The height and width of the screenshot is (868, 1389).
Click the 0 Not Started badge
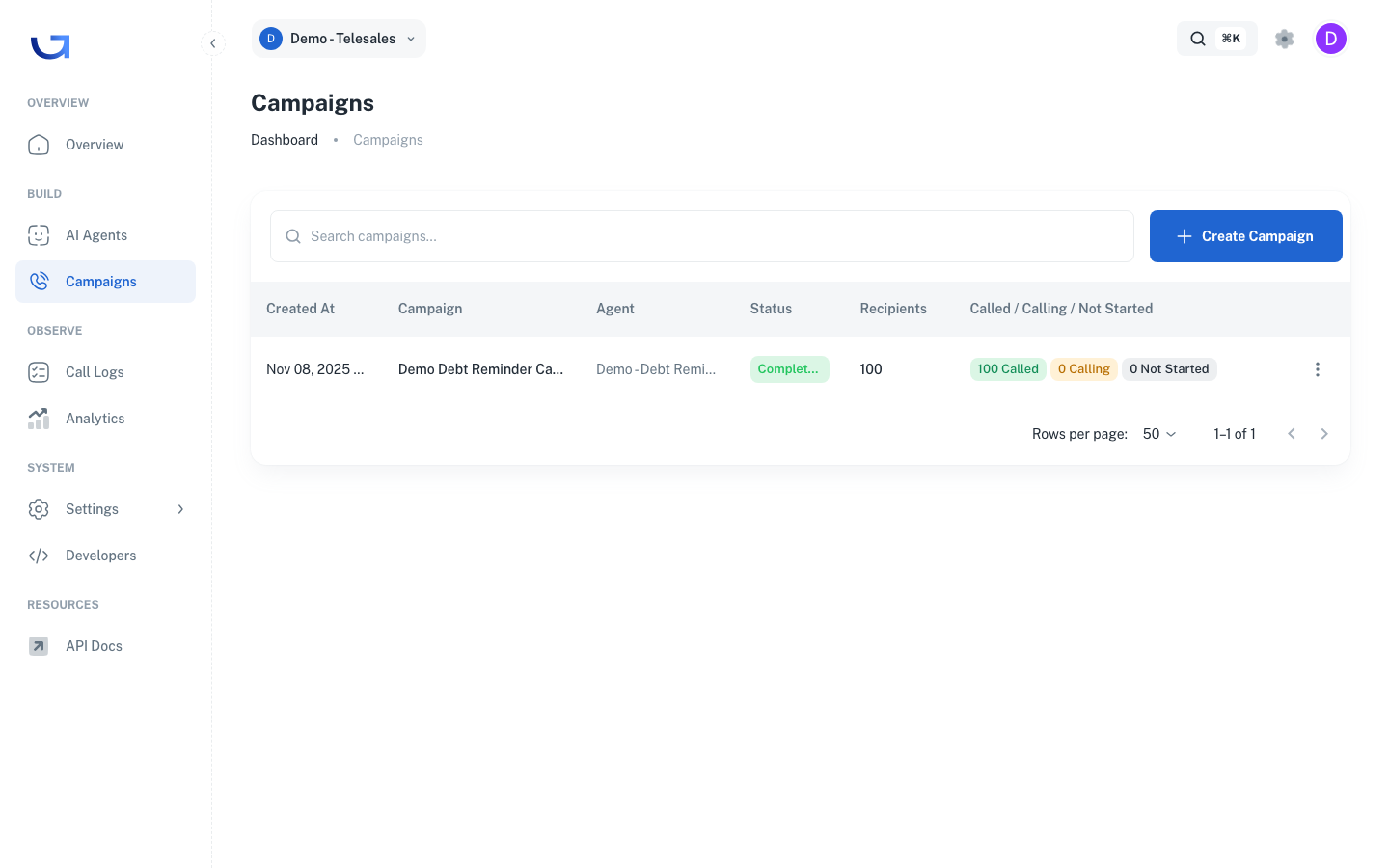pos(1169,369)
